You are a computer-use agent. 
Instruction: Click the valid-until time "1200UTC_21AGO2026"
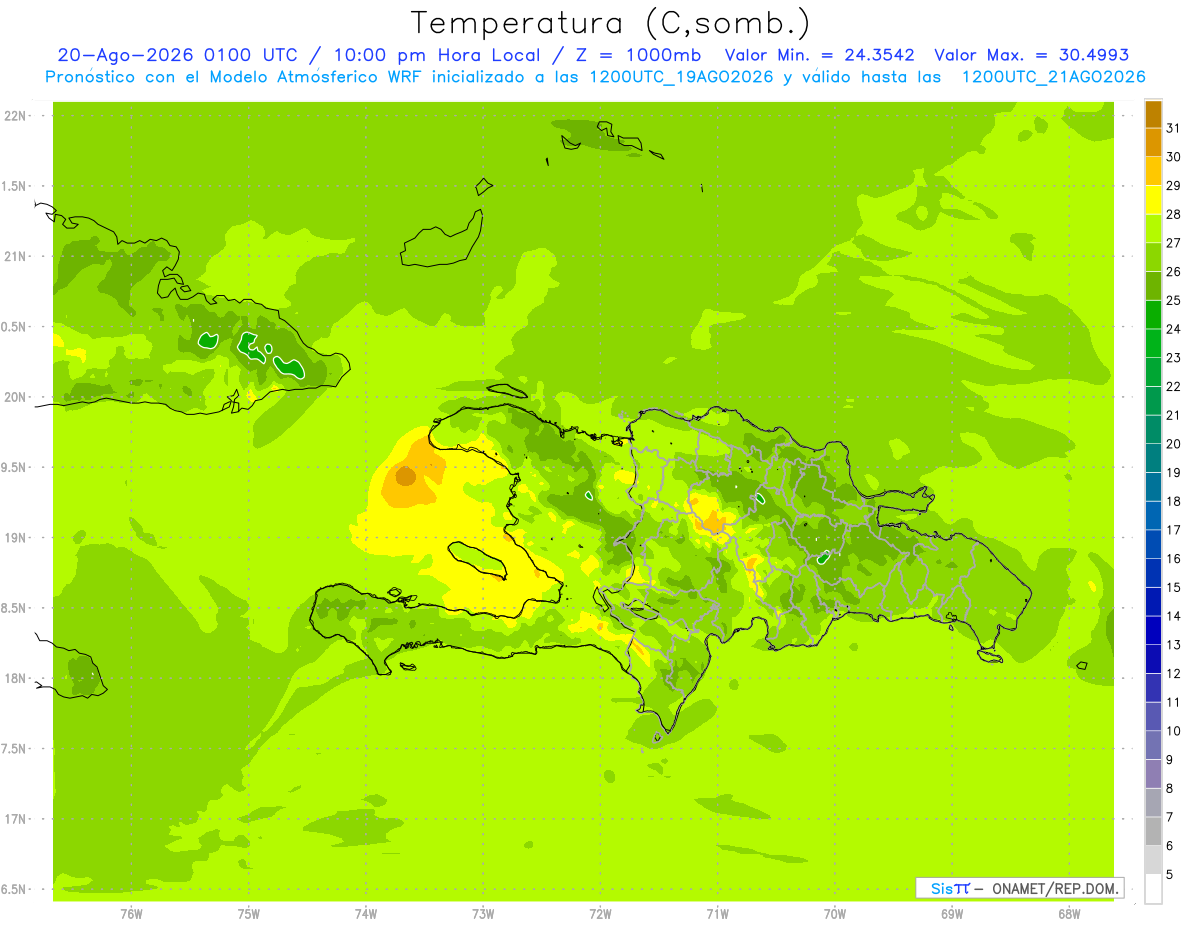point(1053,77)
